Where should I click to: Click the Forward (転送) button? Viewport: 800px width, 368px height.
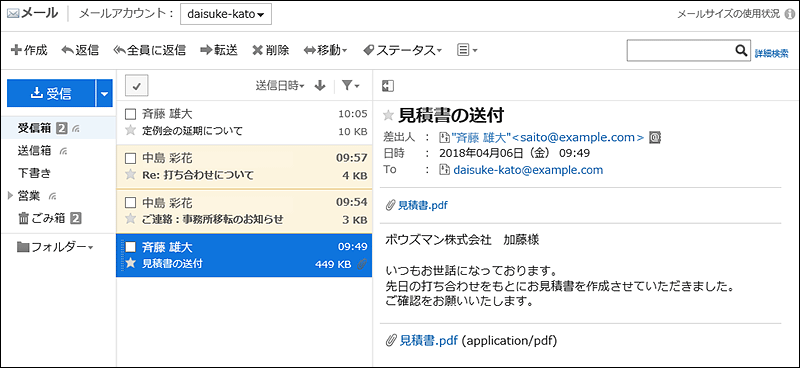[x=219, y=50]
